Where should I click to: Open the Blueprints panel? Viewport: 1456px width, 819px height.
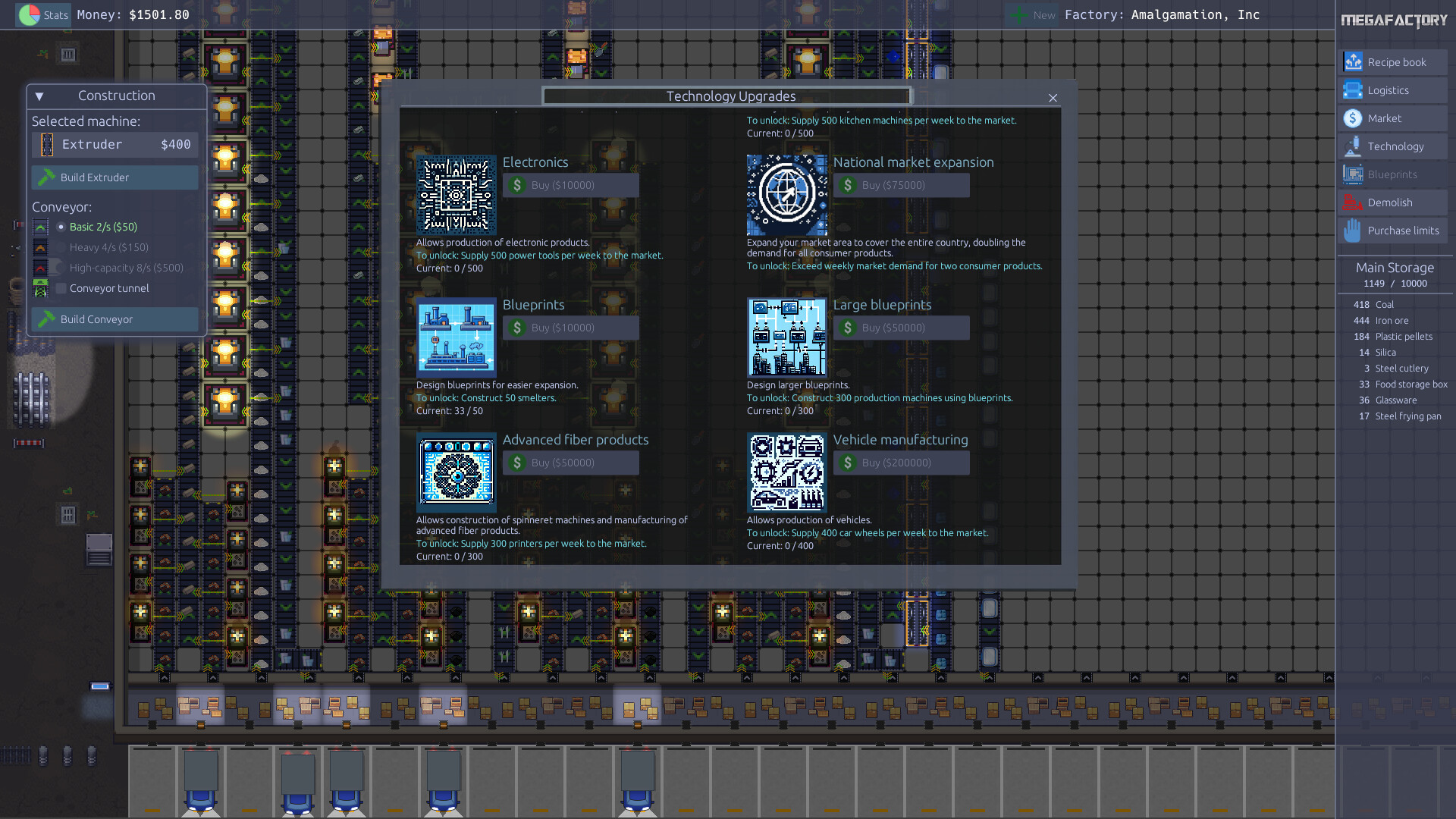1392,174
